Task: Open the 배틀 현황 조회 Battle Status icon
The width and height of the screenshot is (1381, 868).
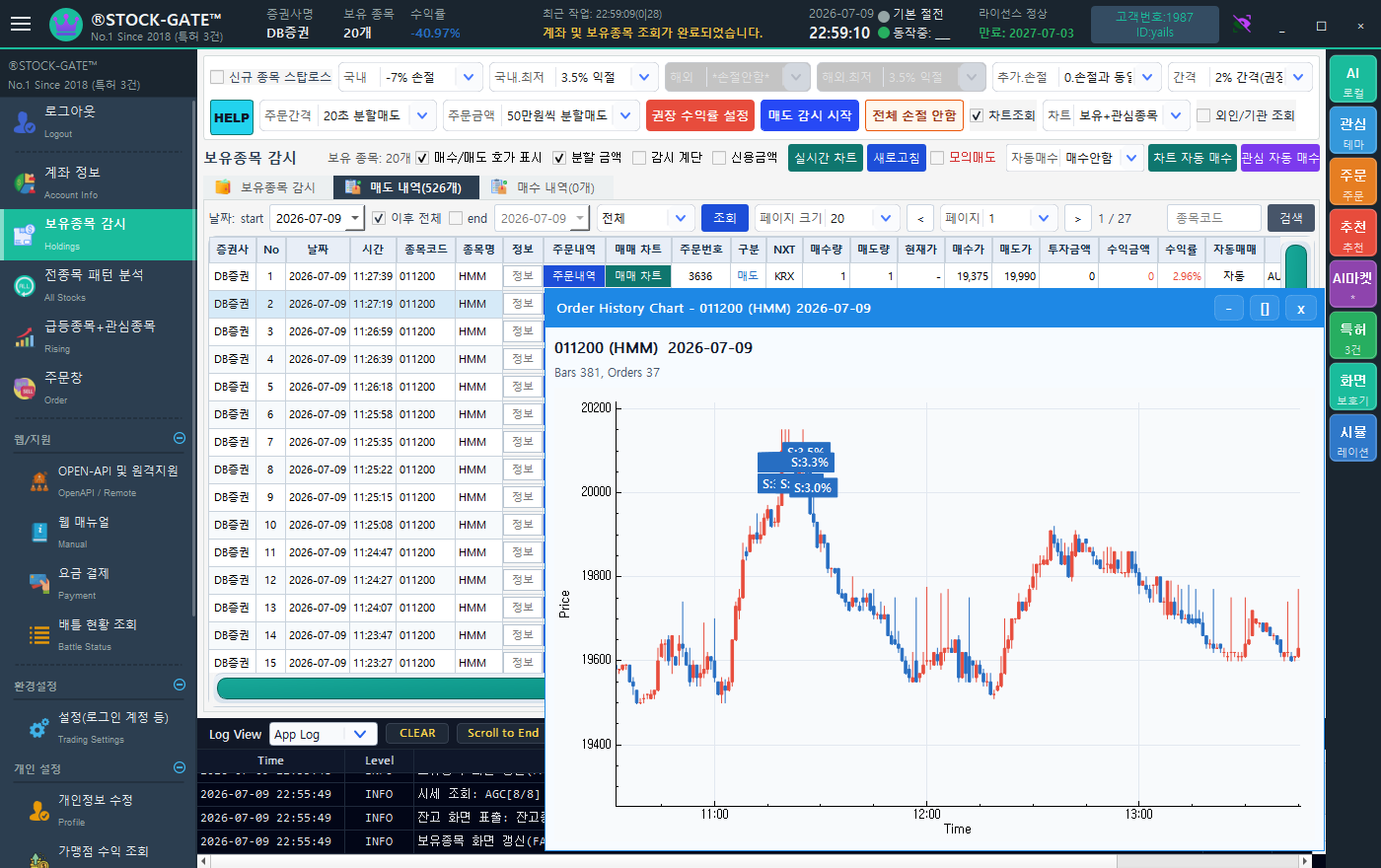Action: (x=39, y=635)
